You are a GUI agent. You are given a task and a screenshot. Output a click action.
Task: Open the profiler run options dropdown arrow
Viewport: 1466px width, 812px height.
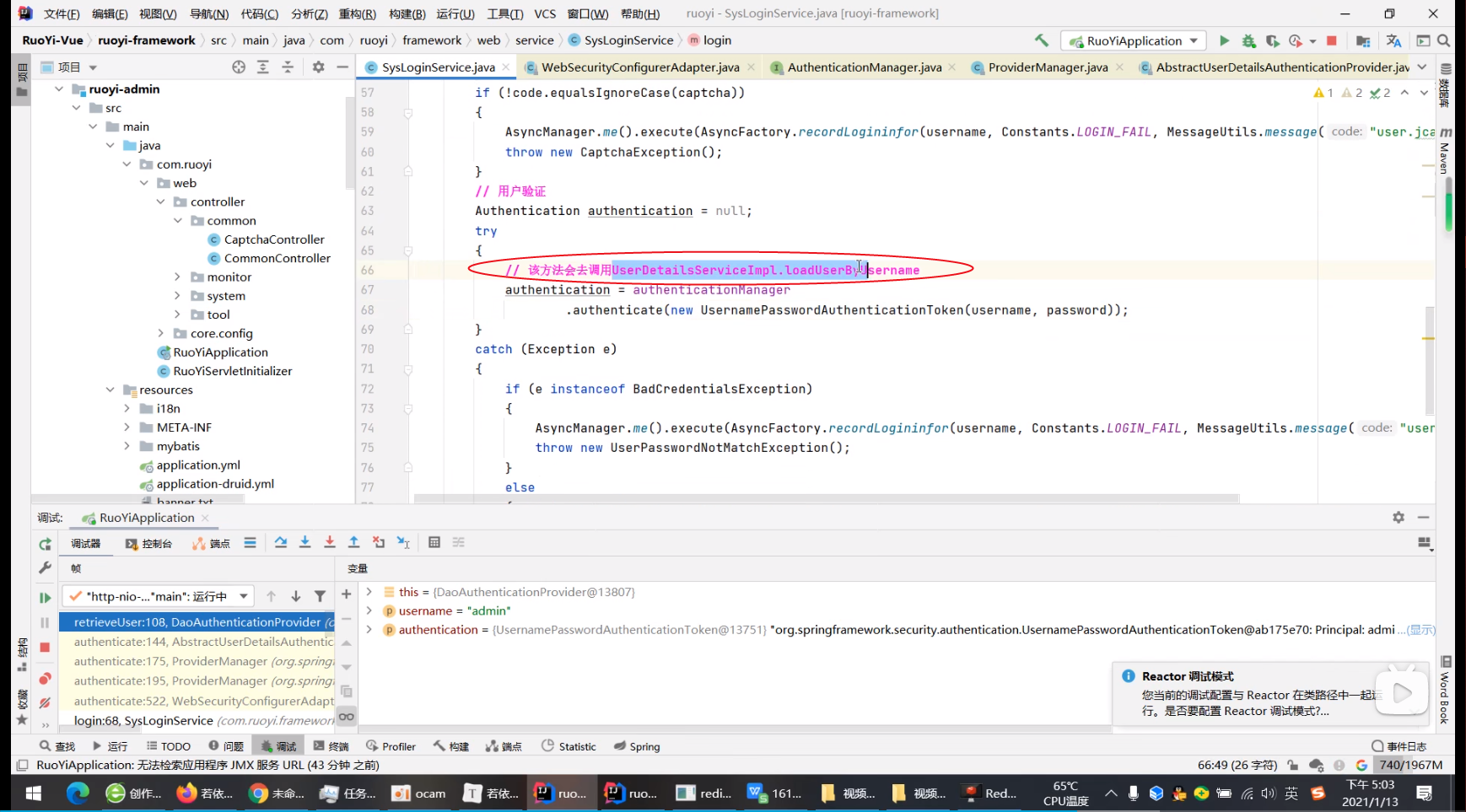(x=1312, y=41)
